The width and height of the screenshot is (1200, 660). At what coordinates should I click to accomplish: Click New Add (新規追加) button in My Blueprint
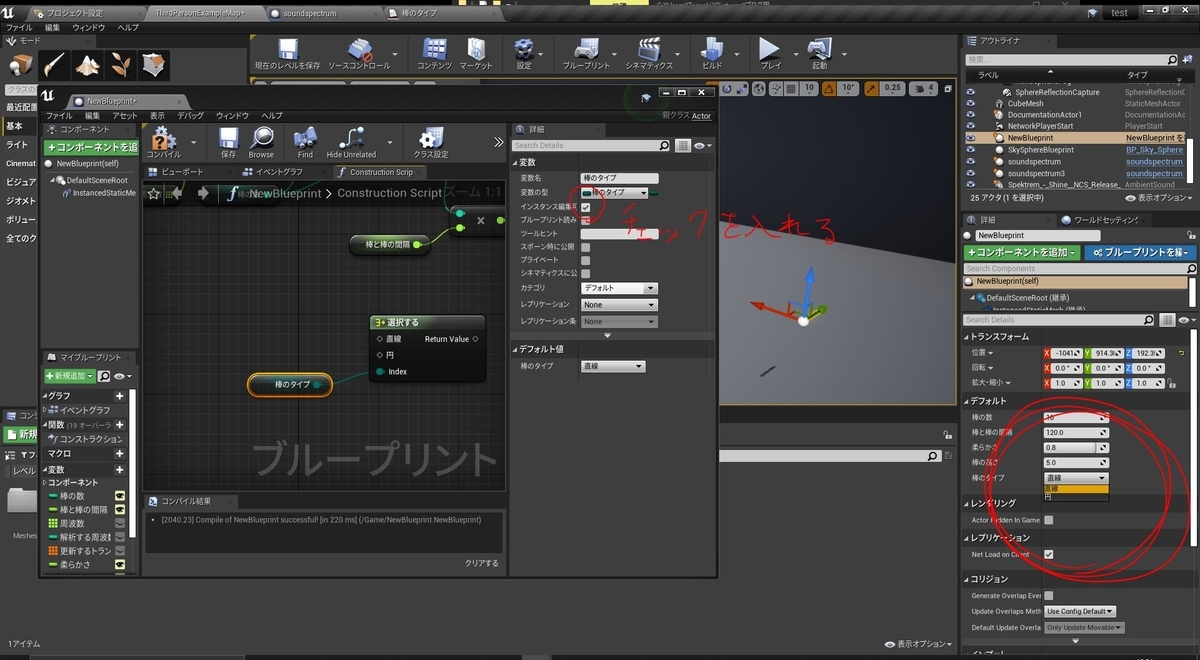tap(70, 376)
